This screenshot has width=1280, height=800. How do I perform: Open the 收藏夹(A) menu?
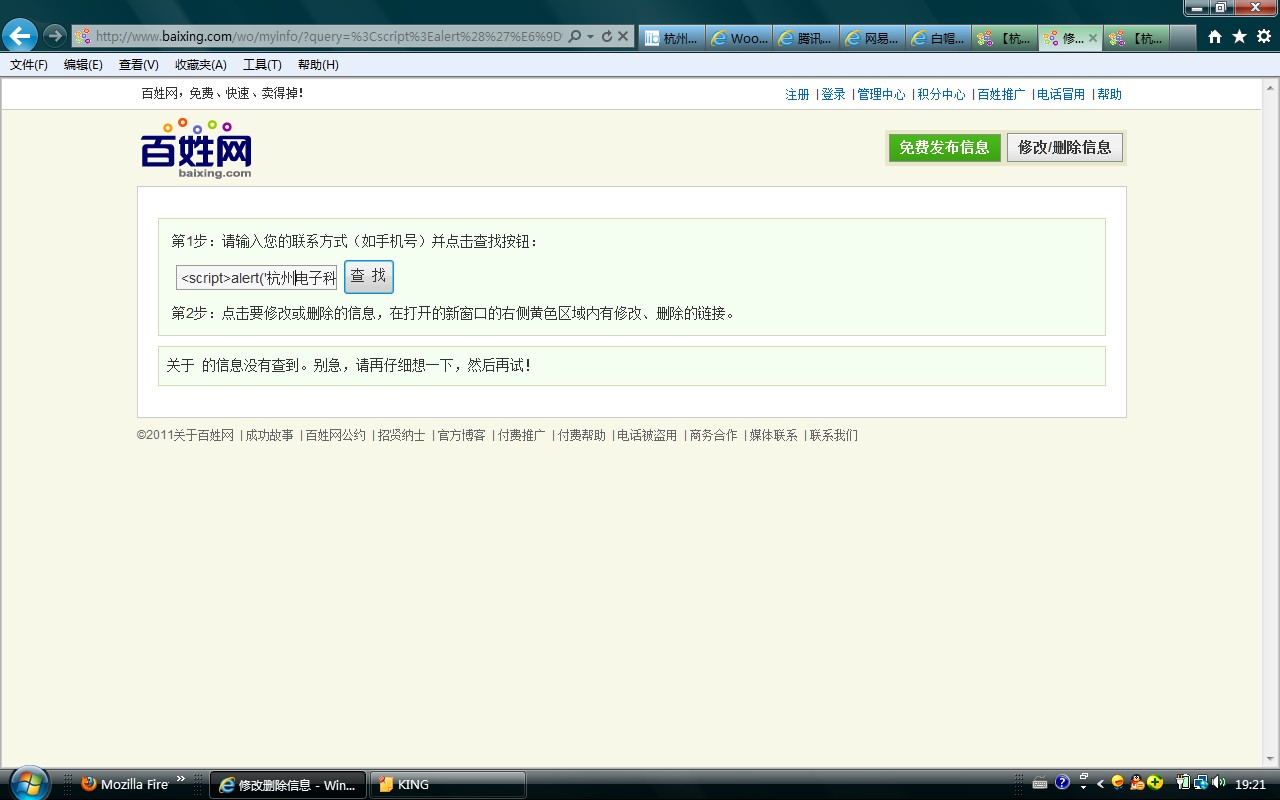[x=200, y=65]
